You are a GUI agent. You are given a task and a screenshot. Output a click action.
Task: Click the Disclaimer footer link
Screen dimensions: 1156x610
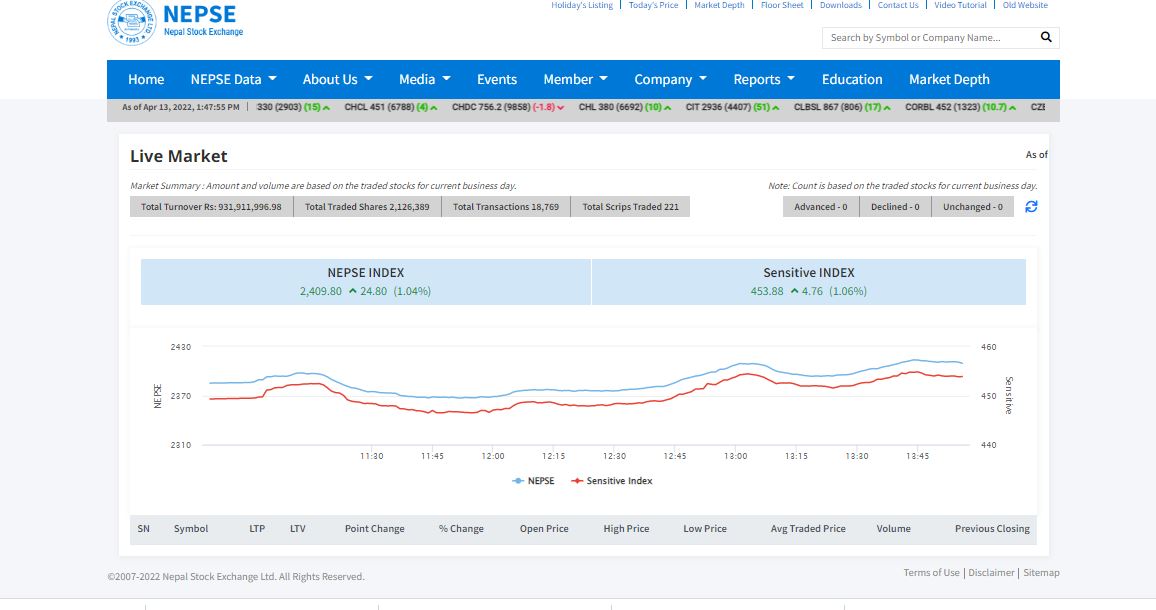pyautogui.click(x=992, y=573)
